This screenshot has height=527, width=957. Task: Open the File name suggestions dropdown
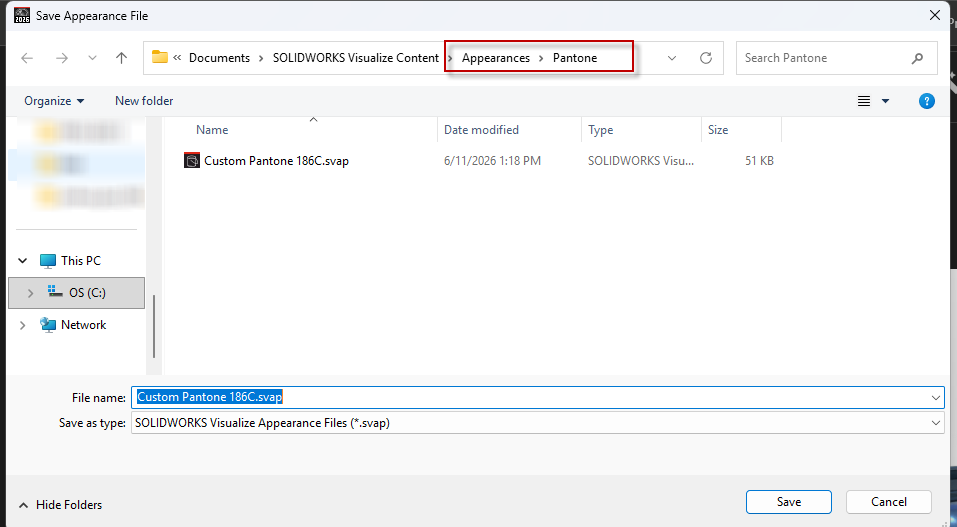click(936, 398)
